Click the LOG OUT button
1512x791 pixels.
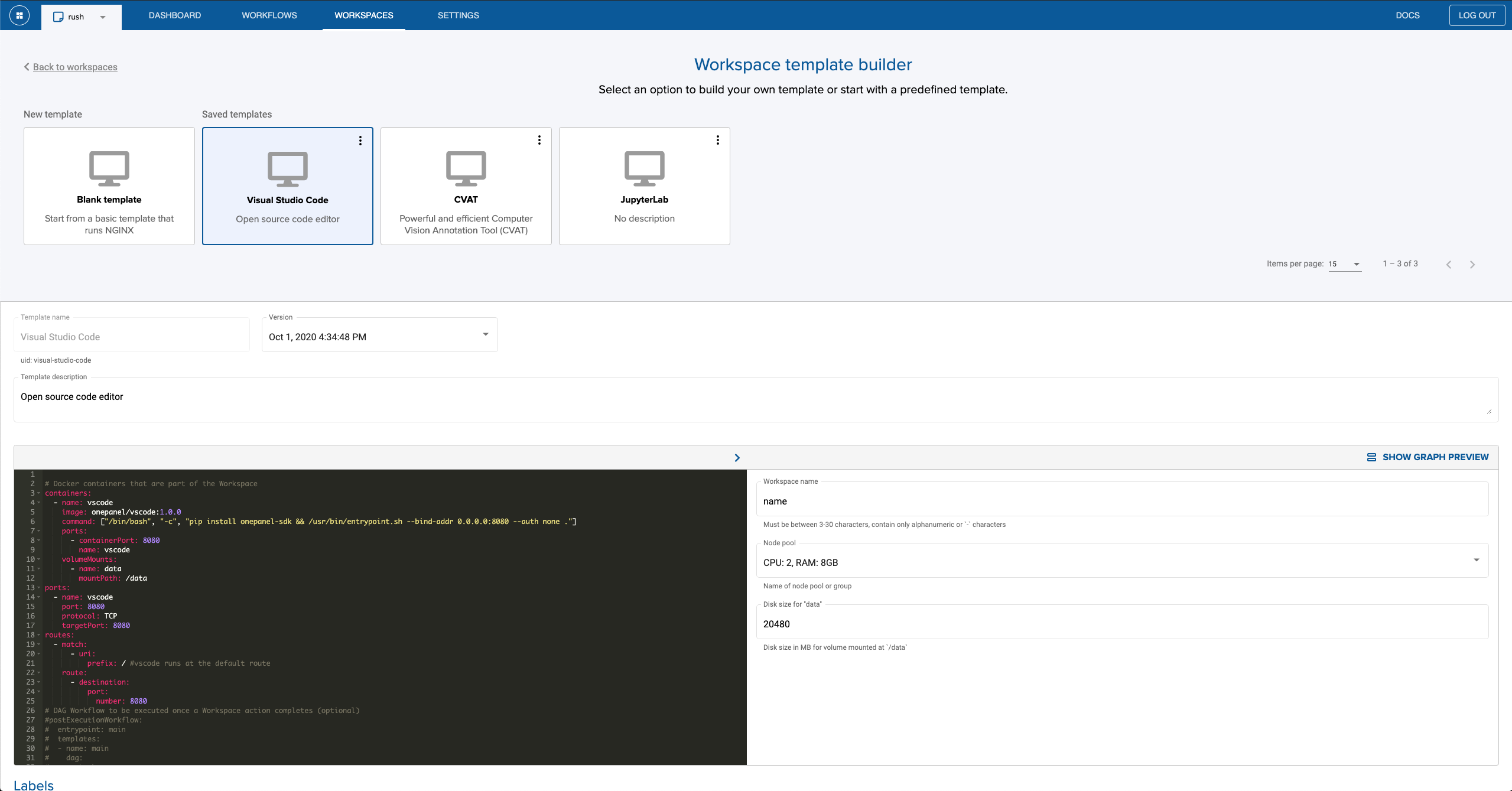pos(1477,15)
